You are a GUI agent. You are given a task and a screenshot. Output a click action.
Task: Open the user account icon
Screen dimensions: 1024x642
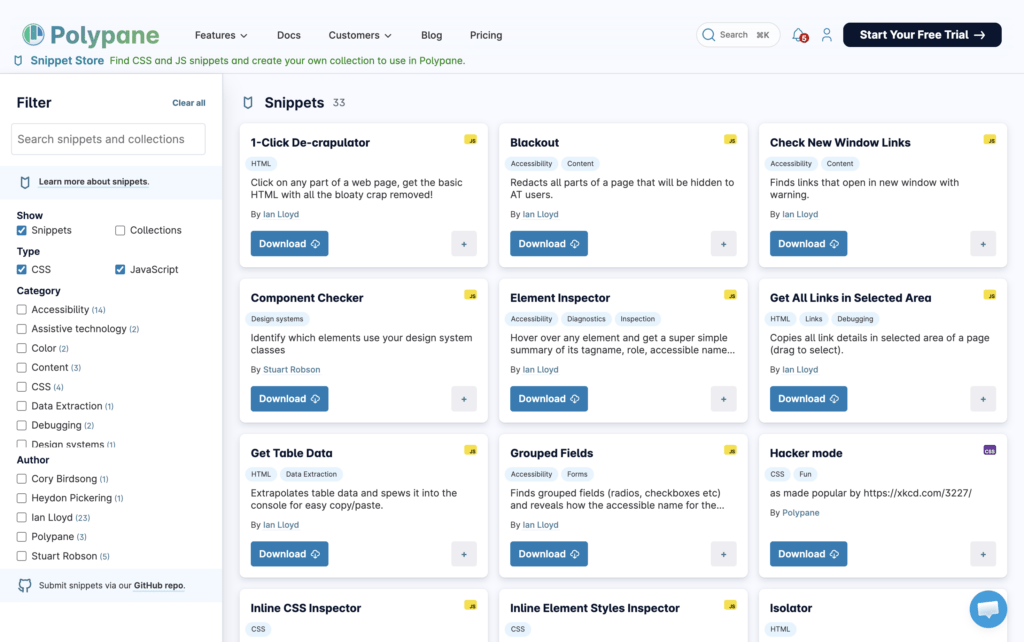pos(827,35)
